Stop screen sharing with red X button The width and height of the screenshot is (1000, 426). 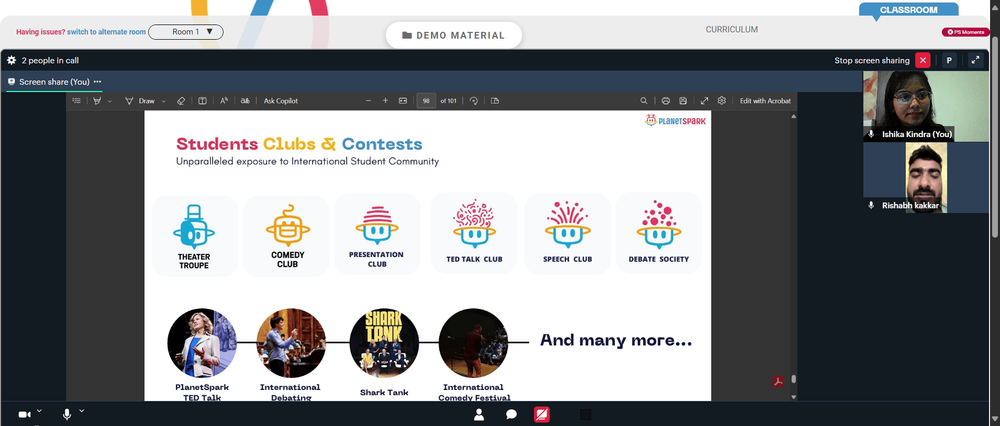[x=922, y=61]
